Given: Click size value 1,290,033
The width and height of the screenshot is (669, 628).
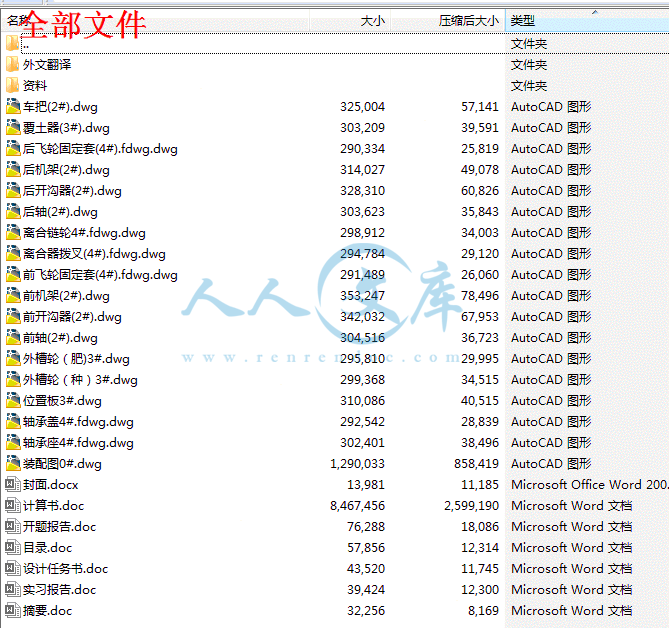Looking at the screenshot, I should tap(358, 464).
